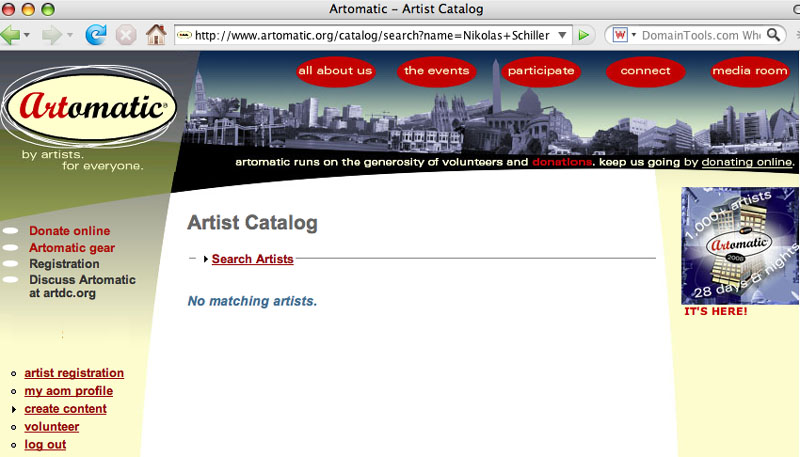Image resolution: width=800 pixels, height=457 pixels.
Task: Click the 'Artist Catalog' heading
Action: pyautogui.click(x=253, y=222)
